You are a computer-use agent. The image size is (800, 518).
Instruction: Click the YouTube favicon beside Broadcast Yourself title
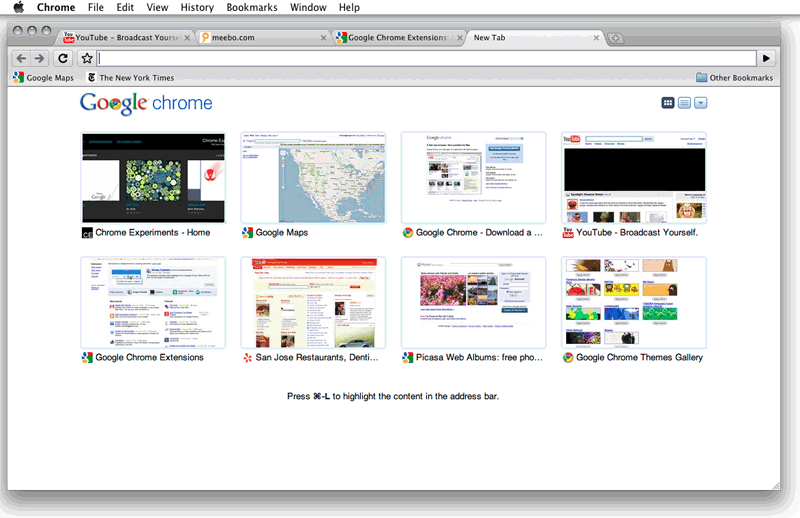click(x=568, y=233)
